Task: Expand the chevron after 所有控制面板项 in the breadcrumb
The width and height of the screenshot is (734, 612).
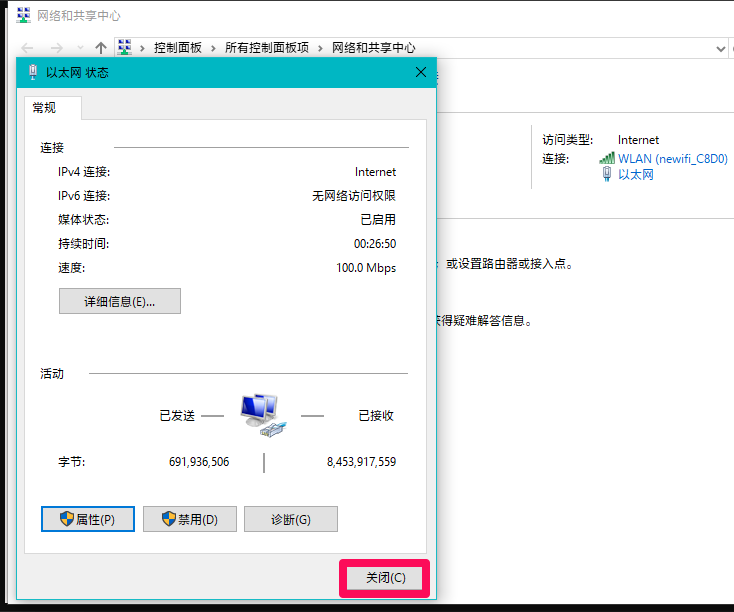Action: click(322, 48)
